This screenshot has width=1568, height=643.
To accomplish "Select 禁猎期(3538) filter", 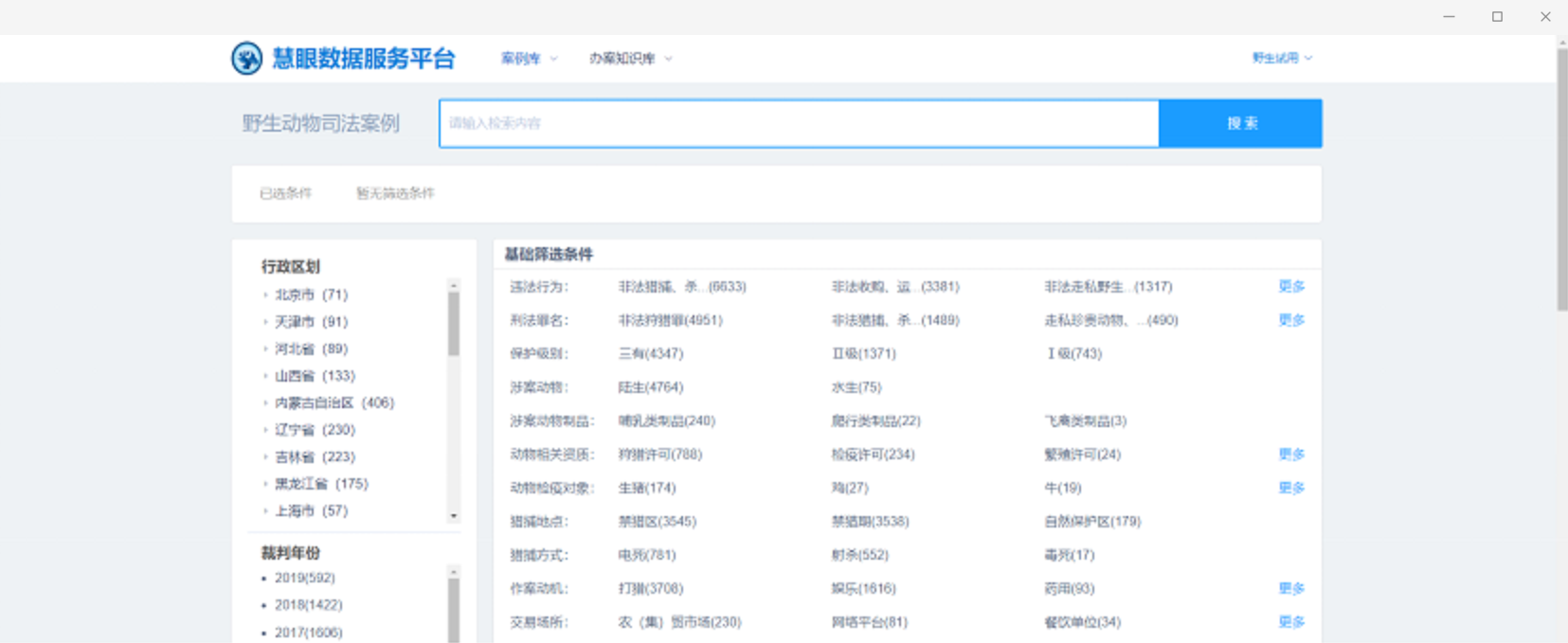I will click(x=870, y=522).
